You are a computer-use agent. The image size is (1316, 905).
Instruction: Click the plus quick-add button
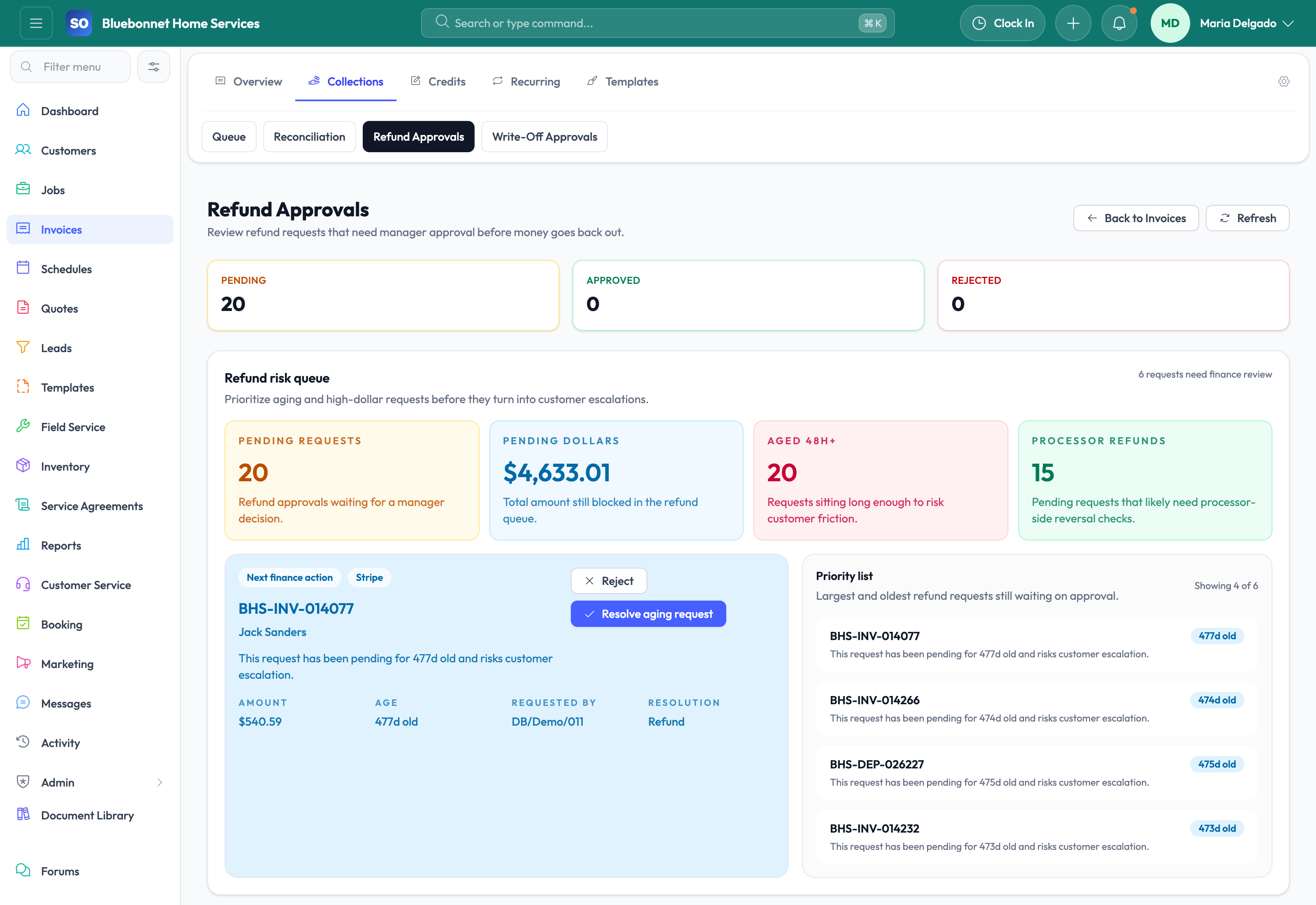[1073, 23]
